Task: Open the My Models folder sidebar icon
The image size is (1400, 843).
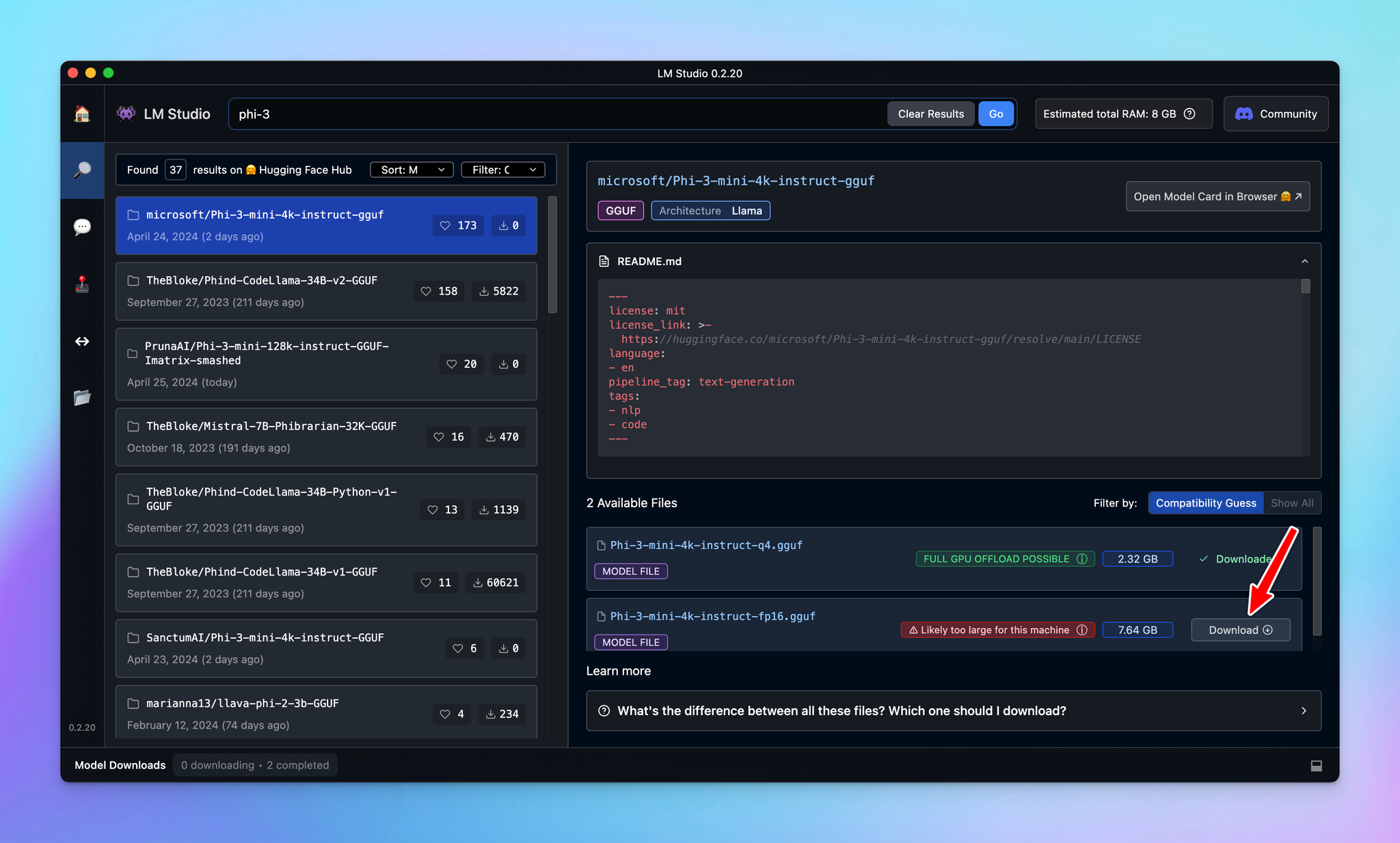Action: (x=82, y=397)
